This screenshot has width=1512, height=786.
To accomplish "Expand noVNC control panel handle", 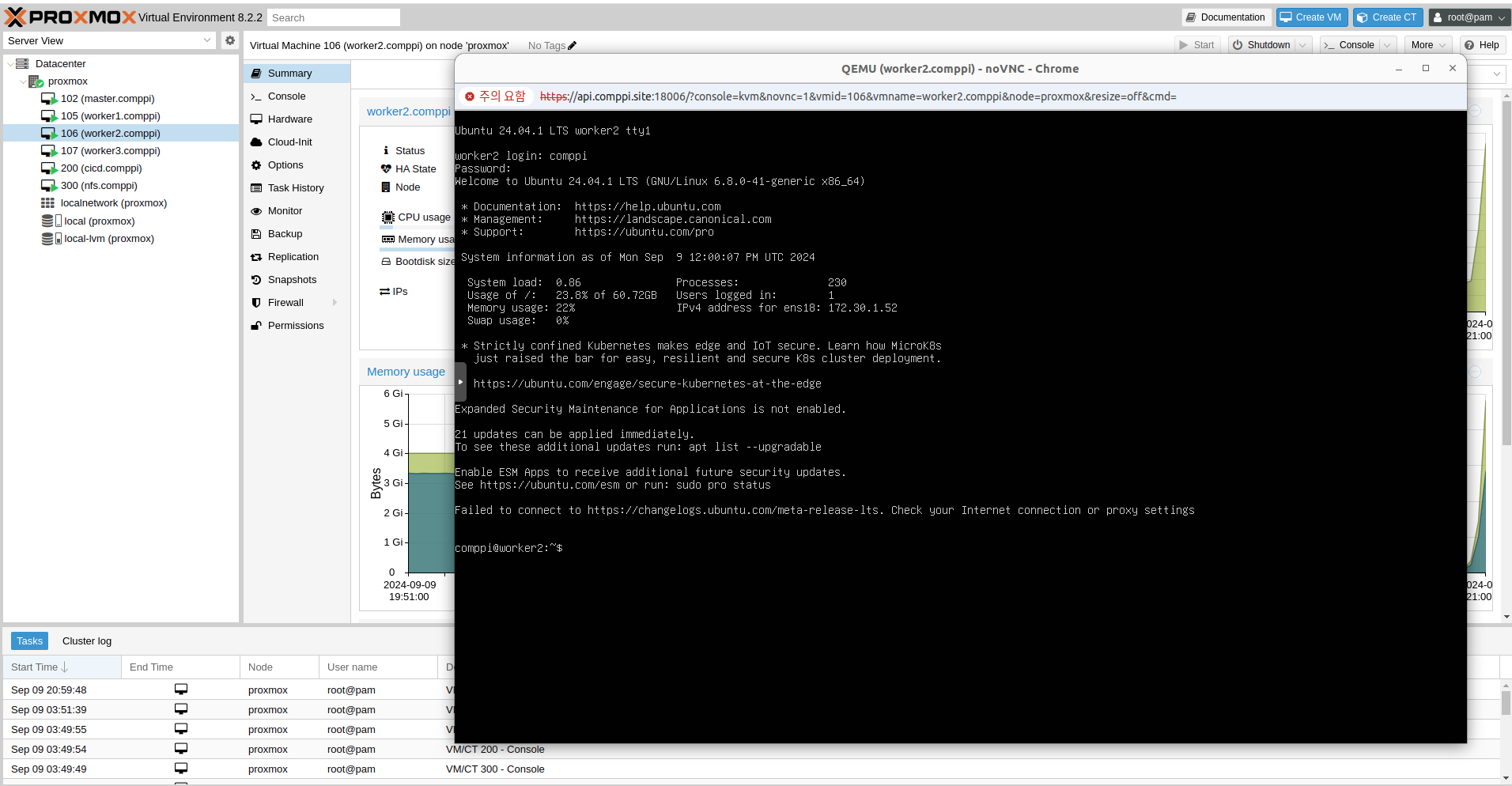I will click(x=460, y=382).
